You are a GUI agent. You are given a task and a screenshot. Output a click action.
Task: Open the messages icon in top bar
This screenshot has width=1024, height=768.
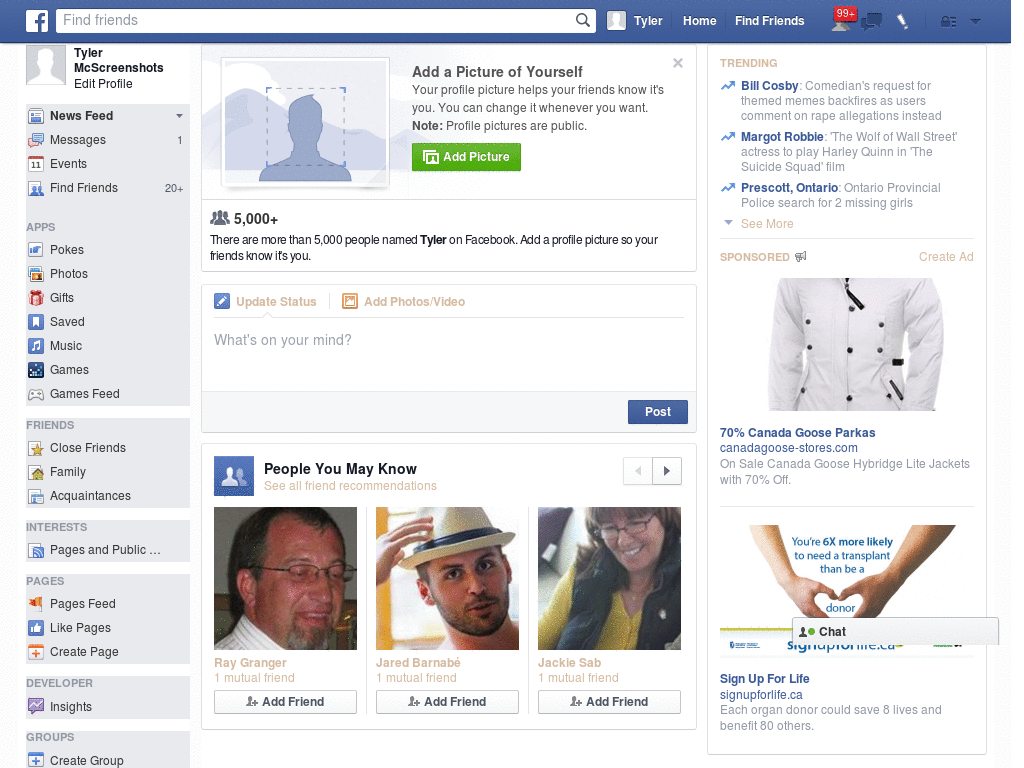tap(871, 22)
